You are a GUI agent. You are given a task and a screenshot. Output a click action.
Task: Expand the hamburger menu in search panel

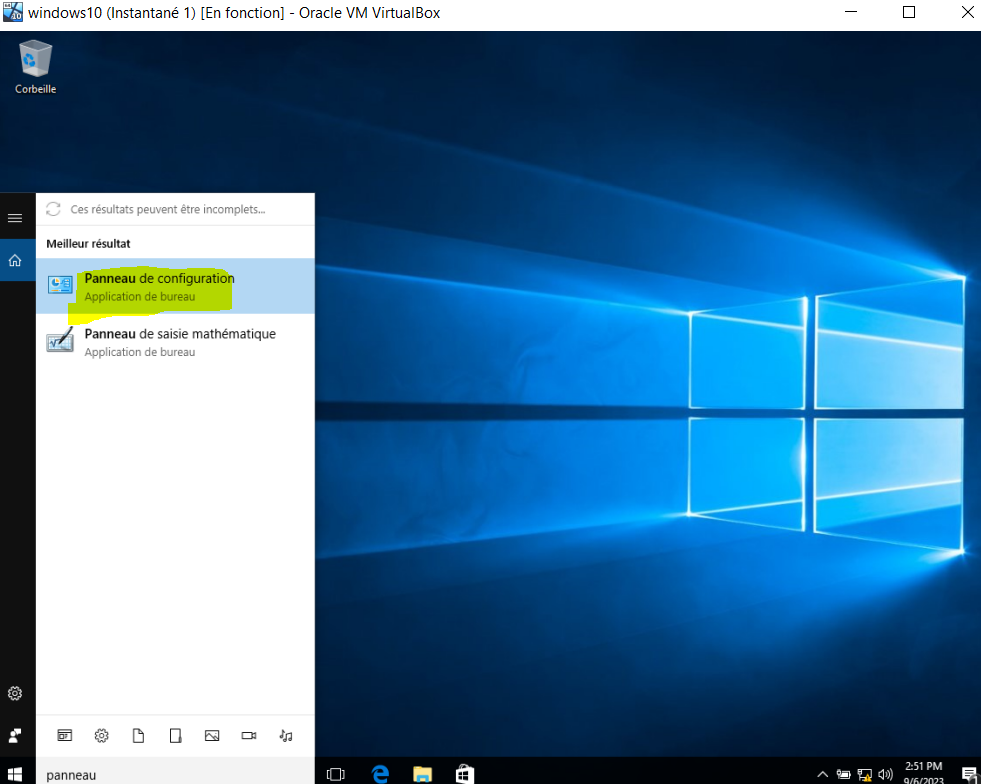[15, 217]
